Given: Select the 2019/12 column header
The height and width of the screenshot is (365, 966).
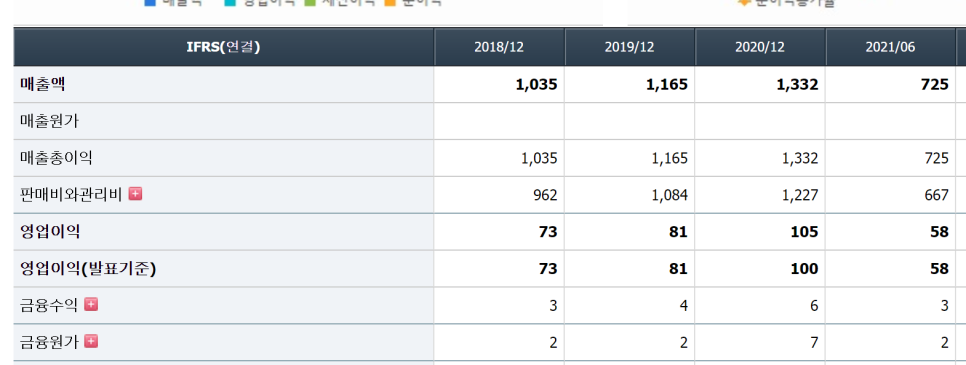Looking at the screenshot, I should click(630, 47).
